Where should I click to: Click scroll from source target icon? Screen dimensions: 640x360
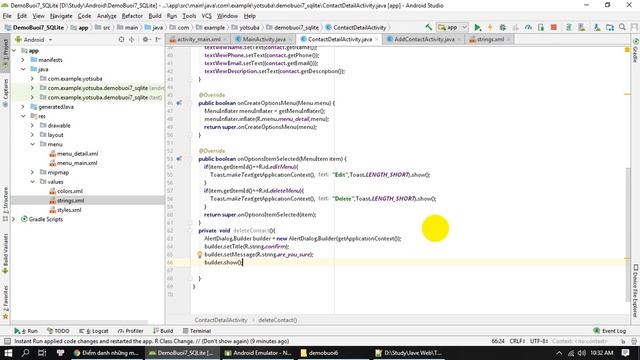[121, 40]
